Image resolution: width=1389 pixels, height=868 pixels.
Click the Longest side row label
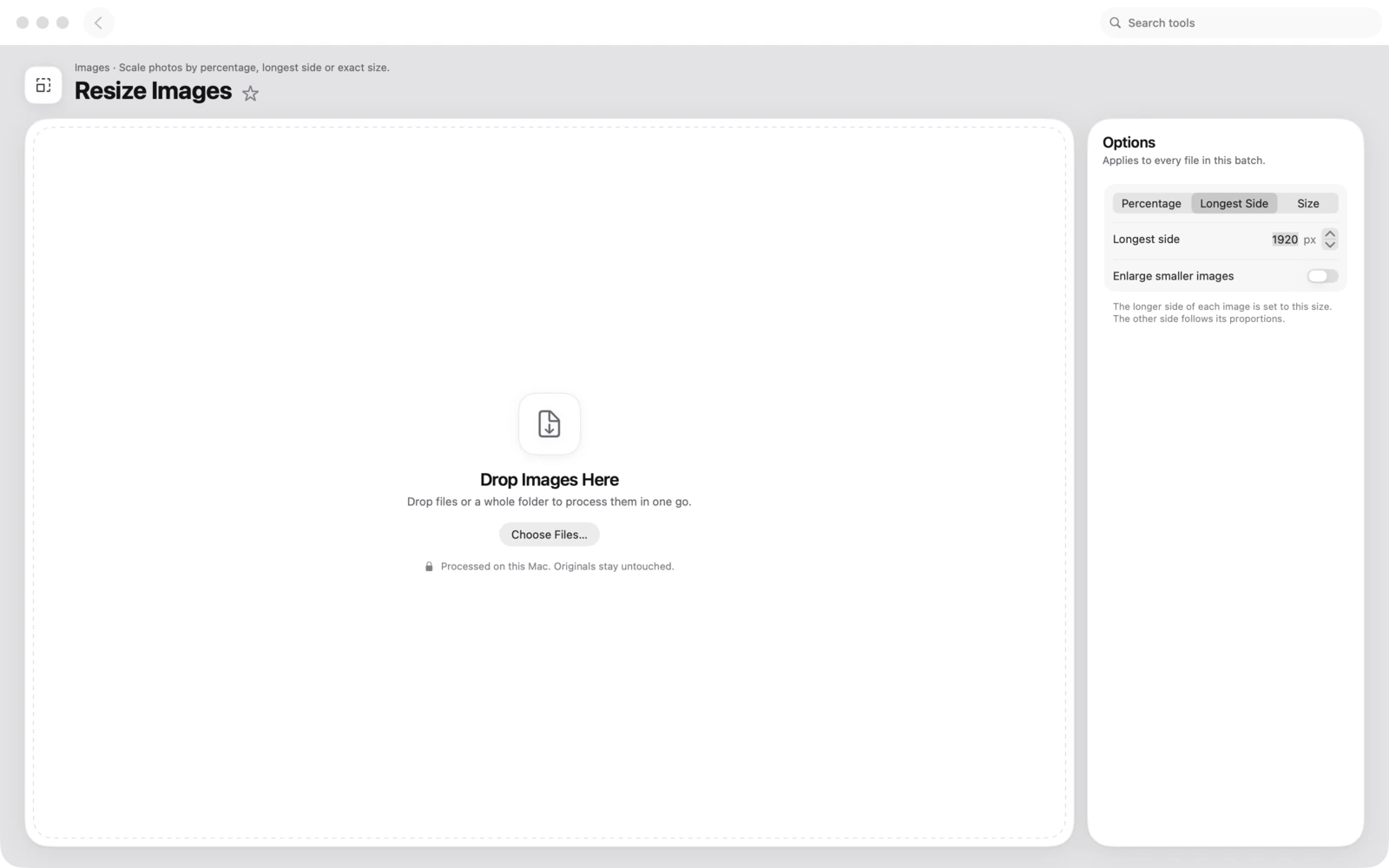[1146, 240]
